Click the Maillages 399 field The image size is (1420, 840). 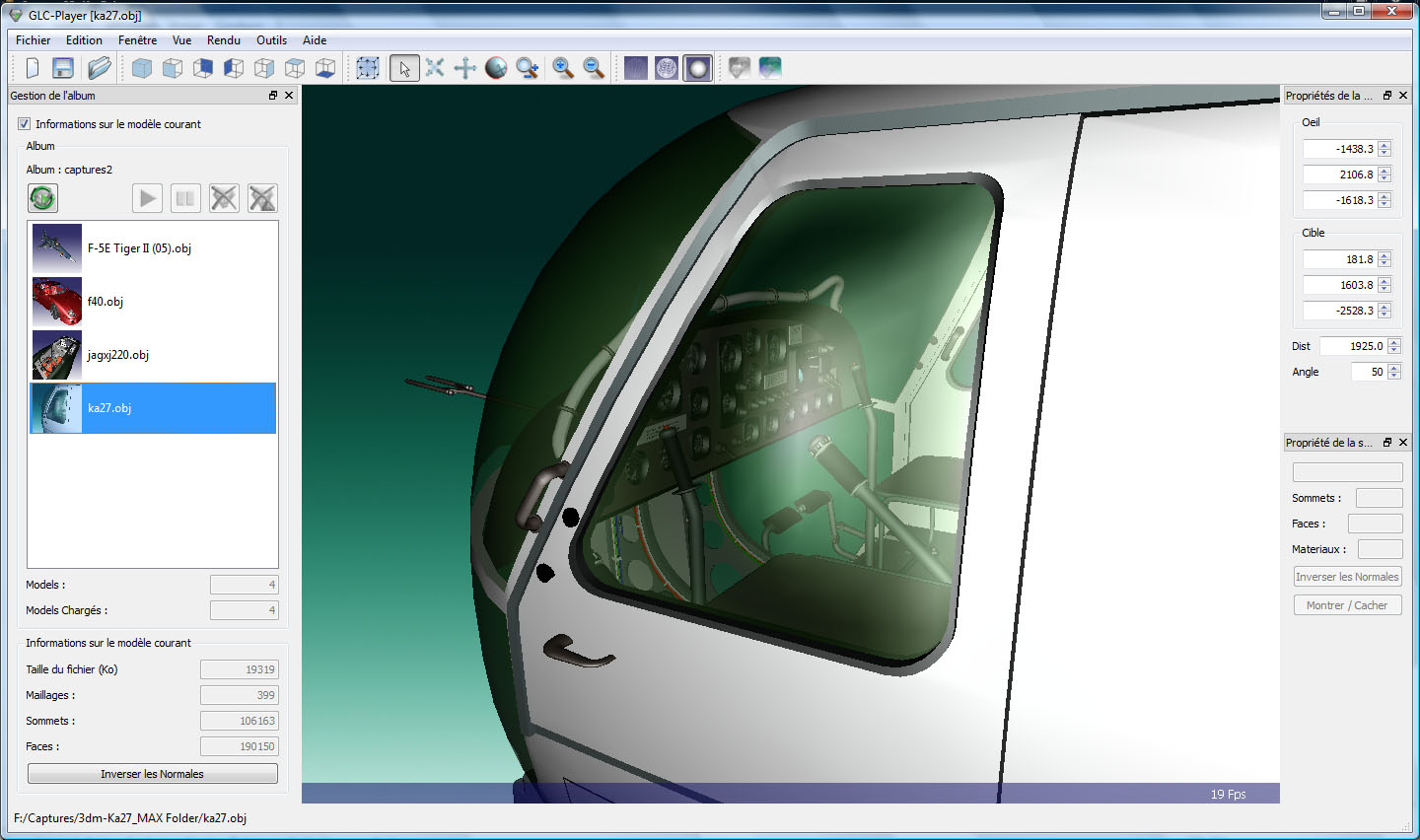(x=240, y=695)
